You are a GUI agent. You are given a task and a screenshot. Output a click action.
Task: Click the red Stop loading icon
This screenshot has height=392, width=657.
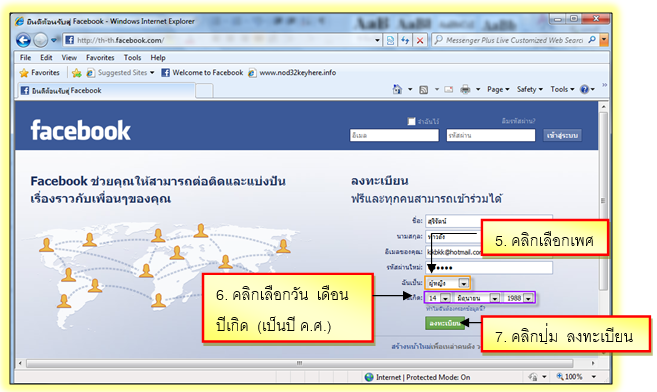pyautogui.click(x=420, y=40)
